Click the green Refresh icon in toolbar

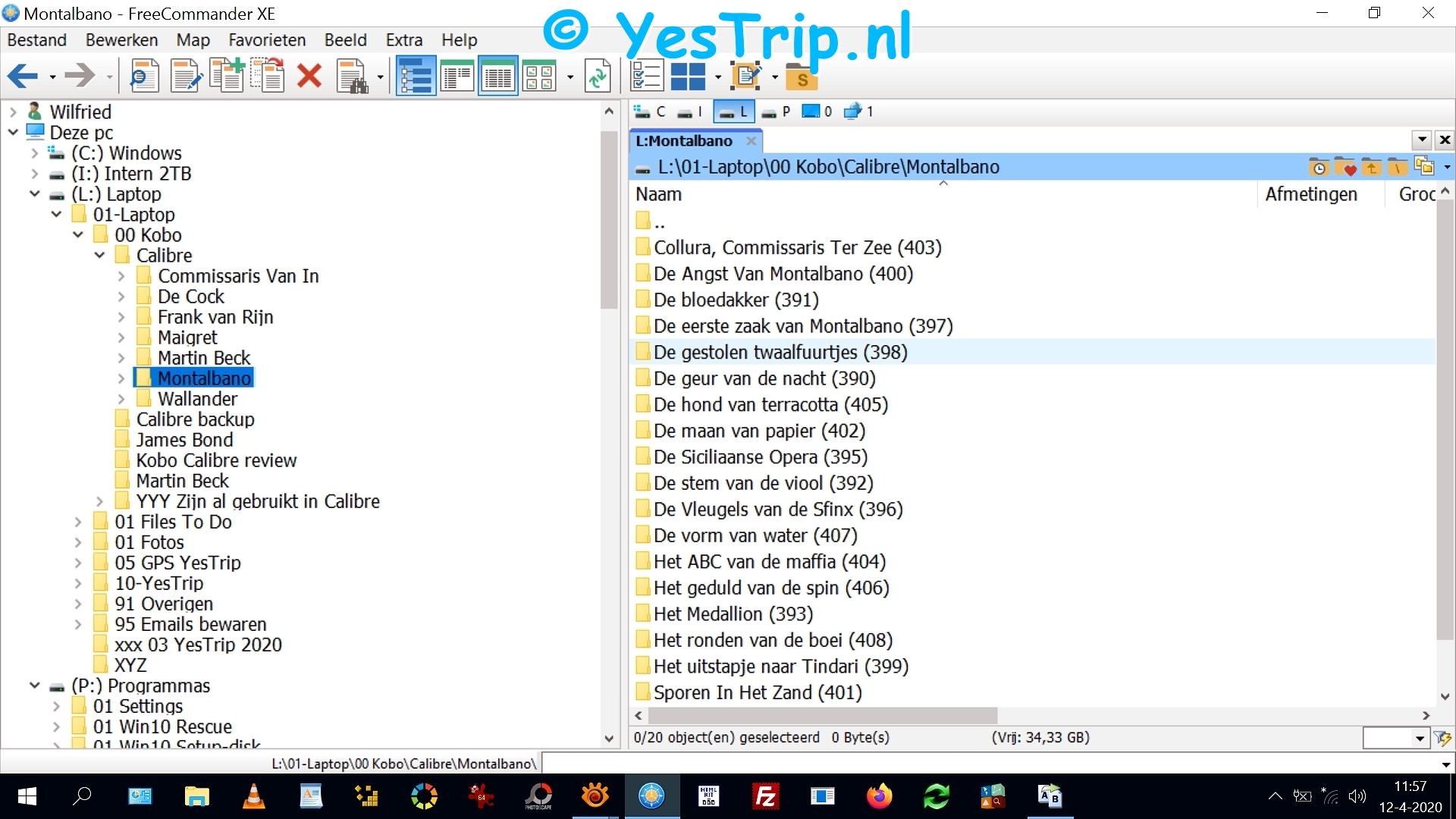(x=598, y=76)
